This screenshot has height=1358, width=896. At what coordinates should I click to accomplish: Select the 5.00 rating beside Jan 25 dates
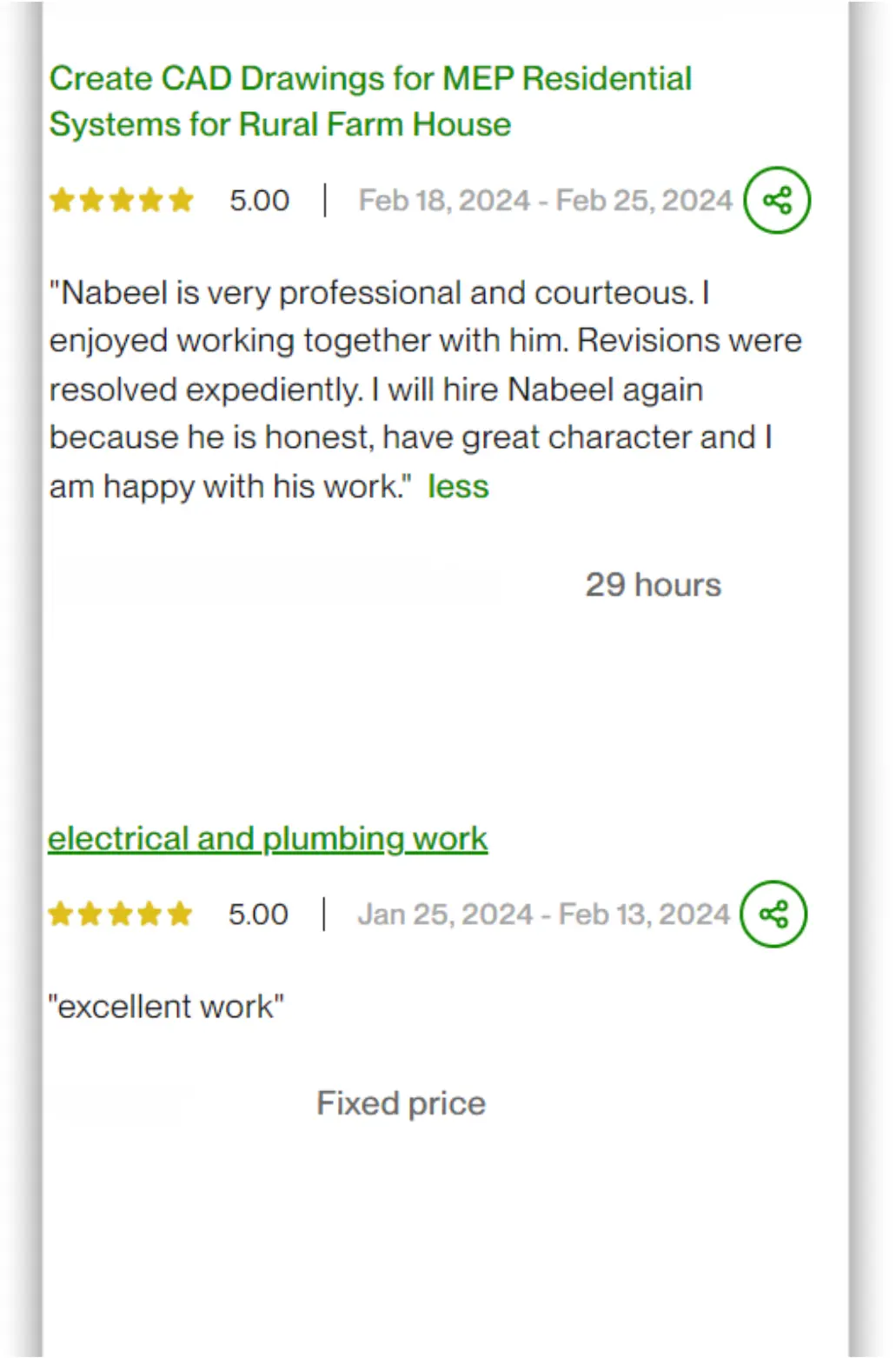point(258,914)
